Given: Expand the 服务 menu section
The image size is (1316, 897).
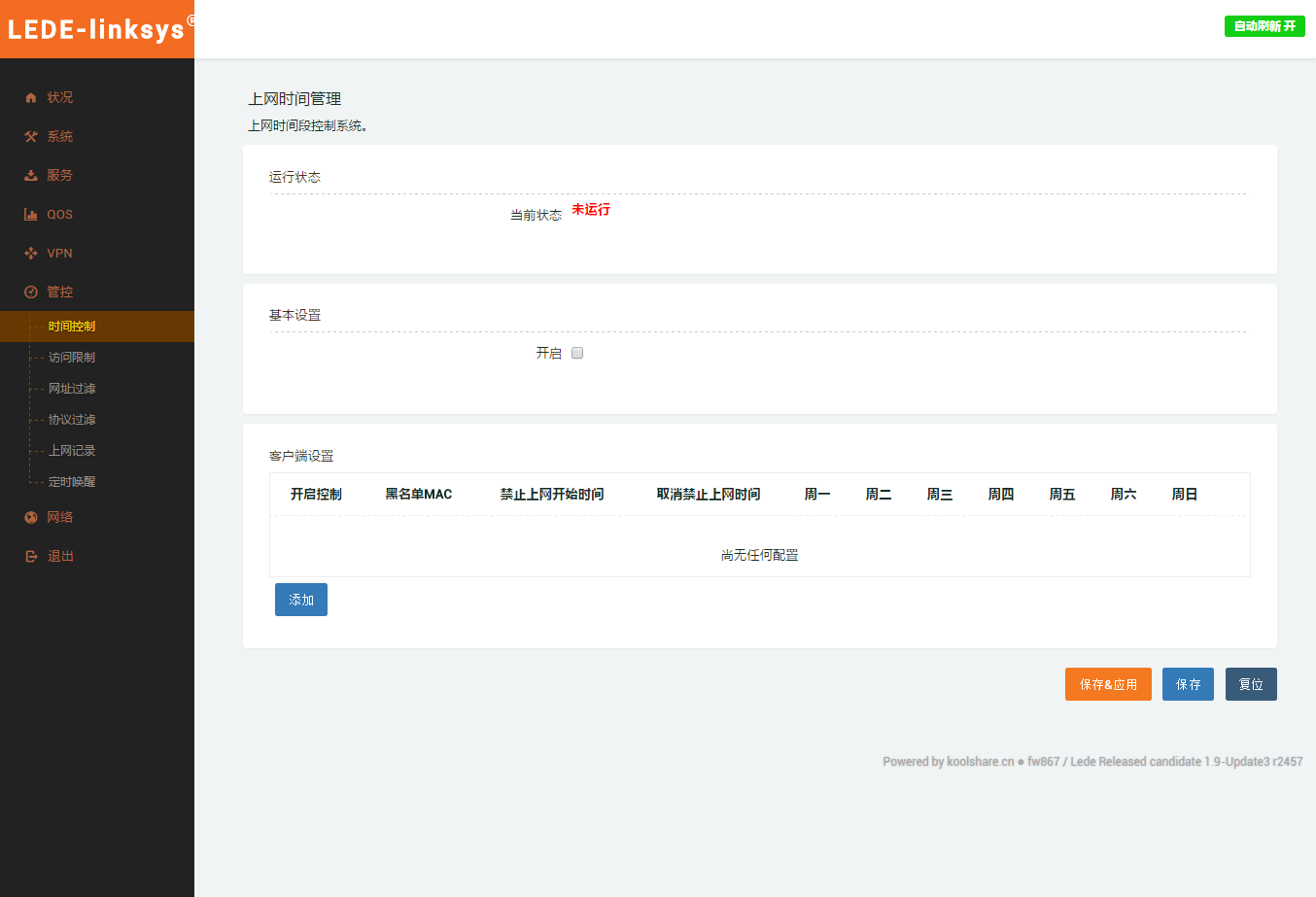Looking at the screenshot, I should pyautogui.click(x=60, y=176).
